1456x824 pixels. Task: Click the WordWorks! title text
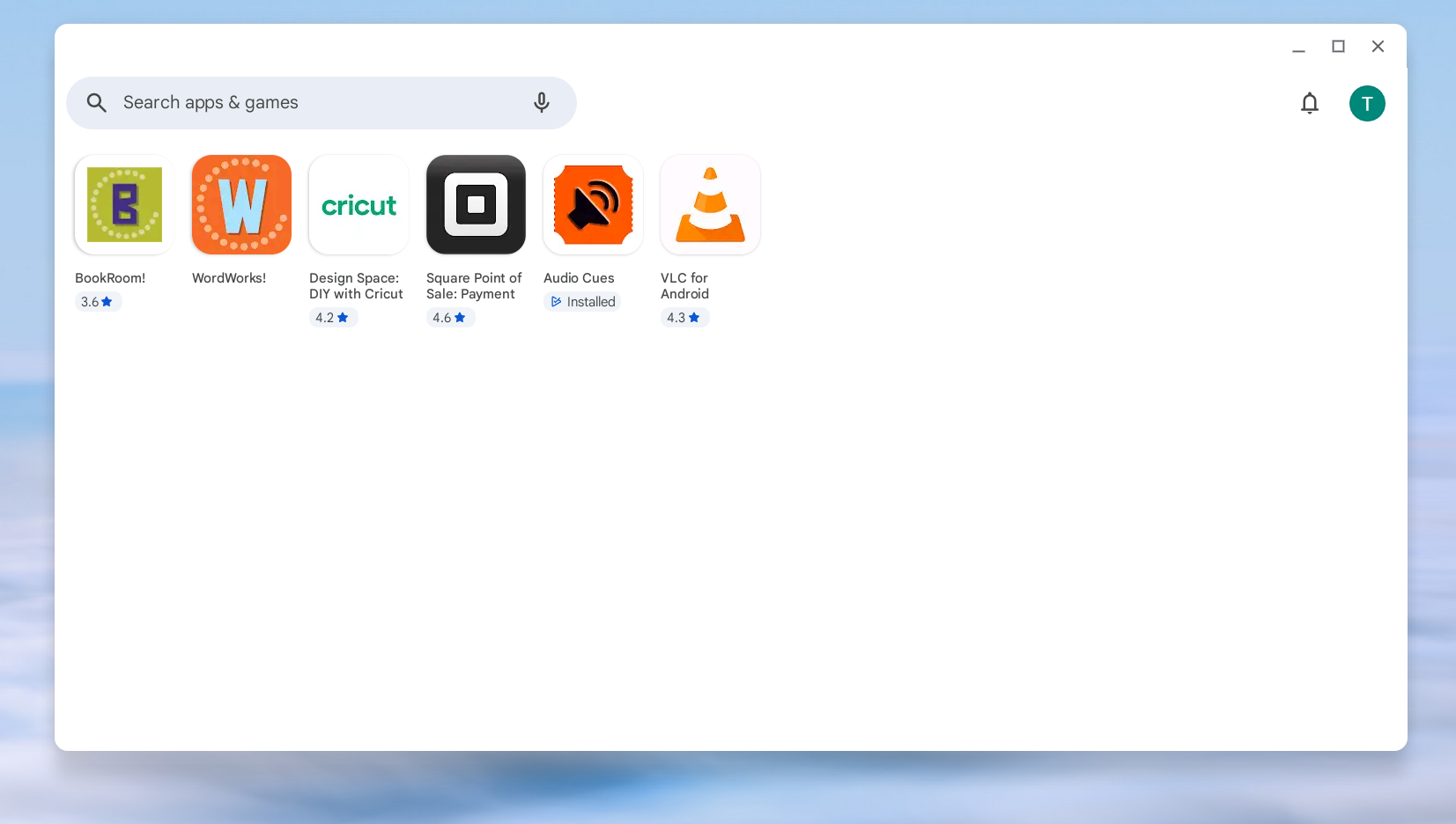229,278
